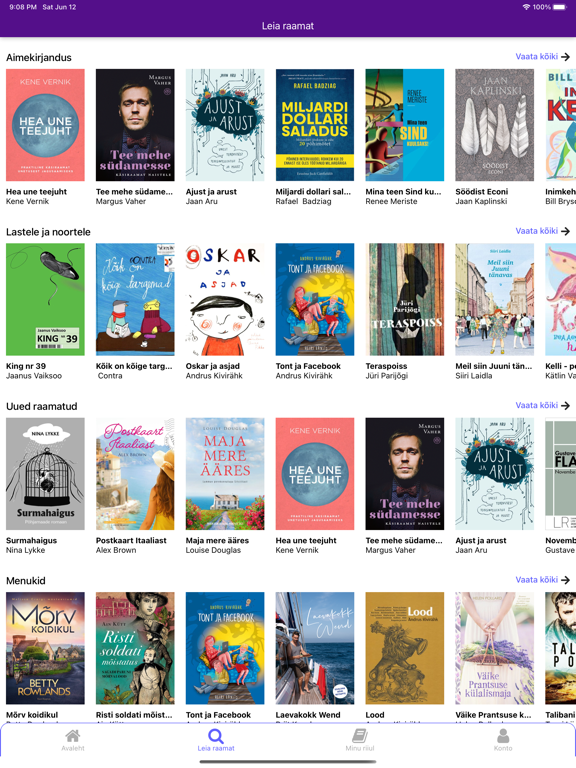Select author name Nina Lykke

pyautogui.click(x=25, y=550)
